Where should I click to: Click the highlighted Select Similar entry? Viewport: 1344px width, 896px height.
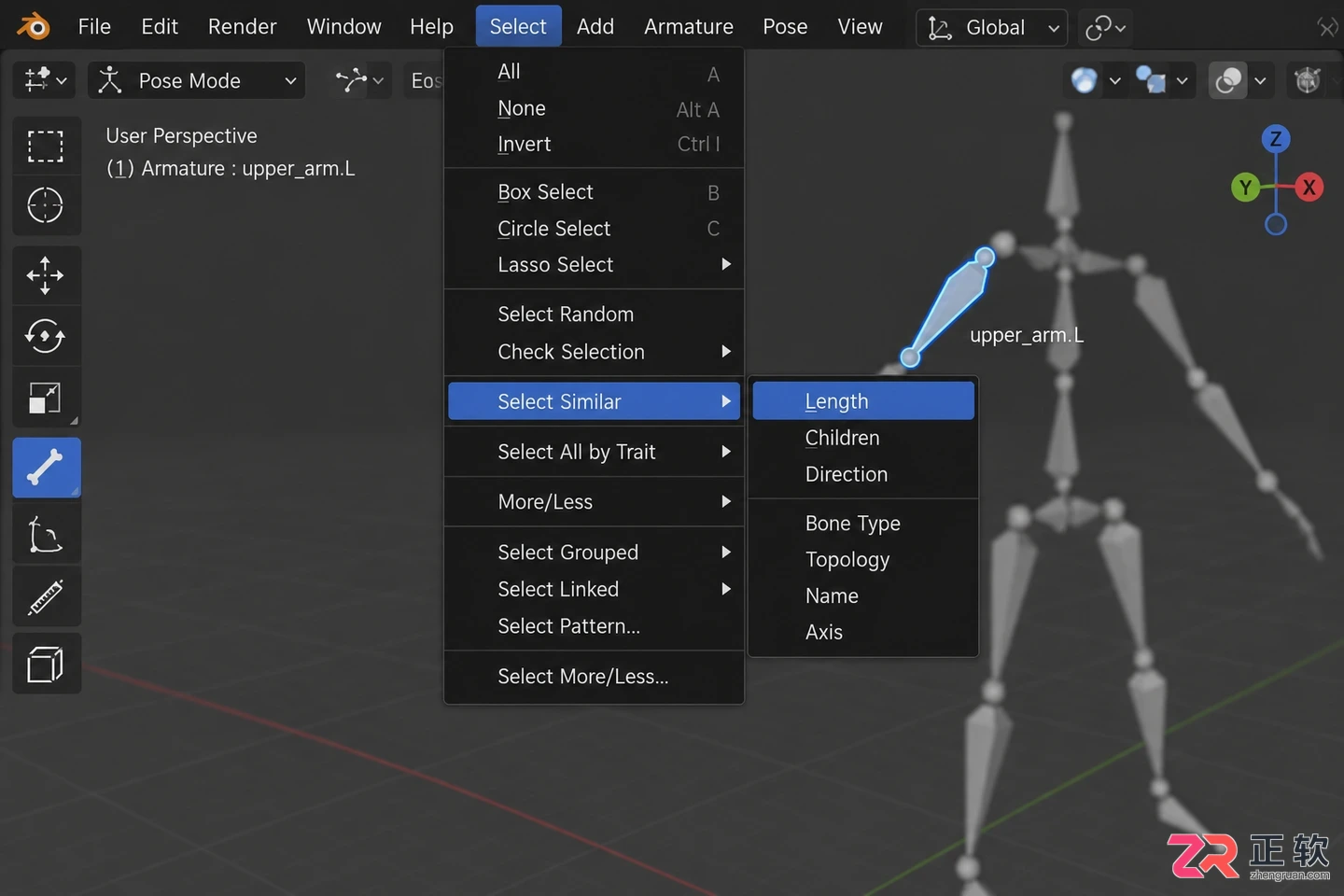point(595,401)
